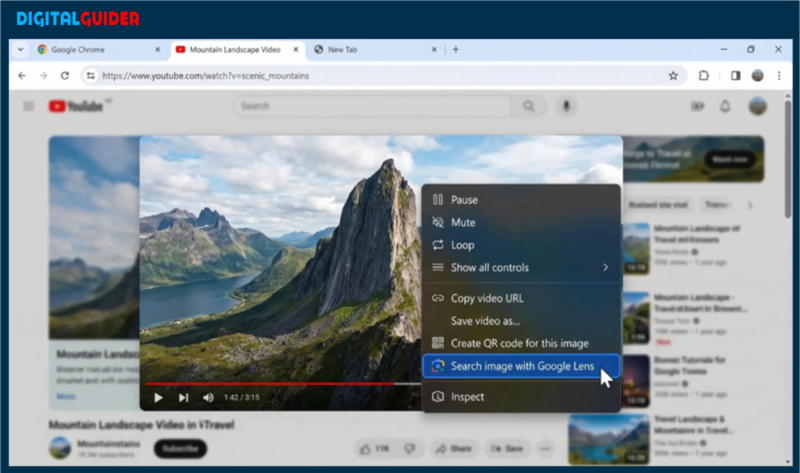Close the Google Chrome tab

pyautogui.click(x=157, y=49)
